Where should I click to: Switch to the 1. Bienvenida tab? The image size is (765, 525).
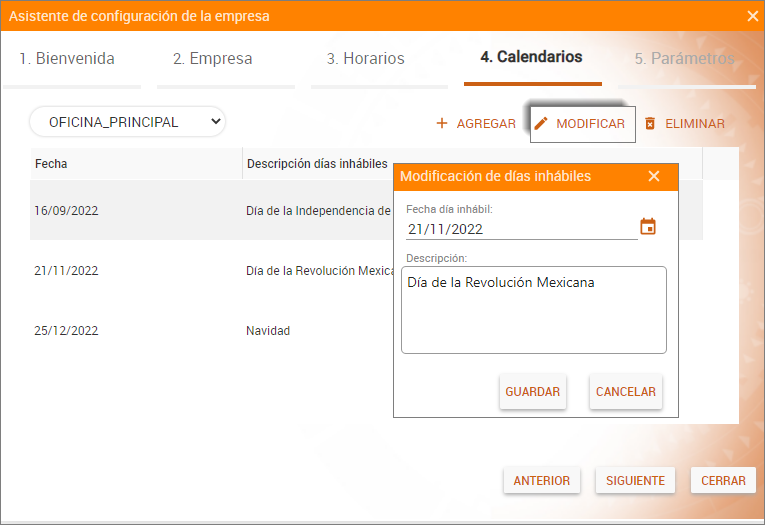click(67, 59)
